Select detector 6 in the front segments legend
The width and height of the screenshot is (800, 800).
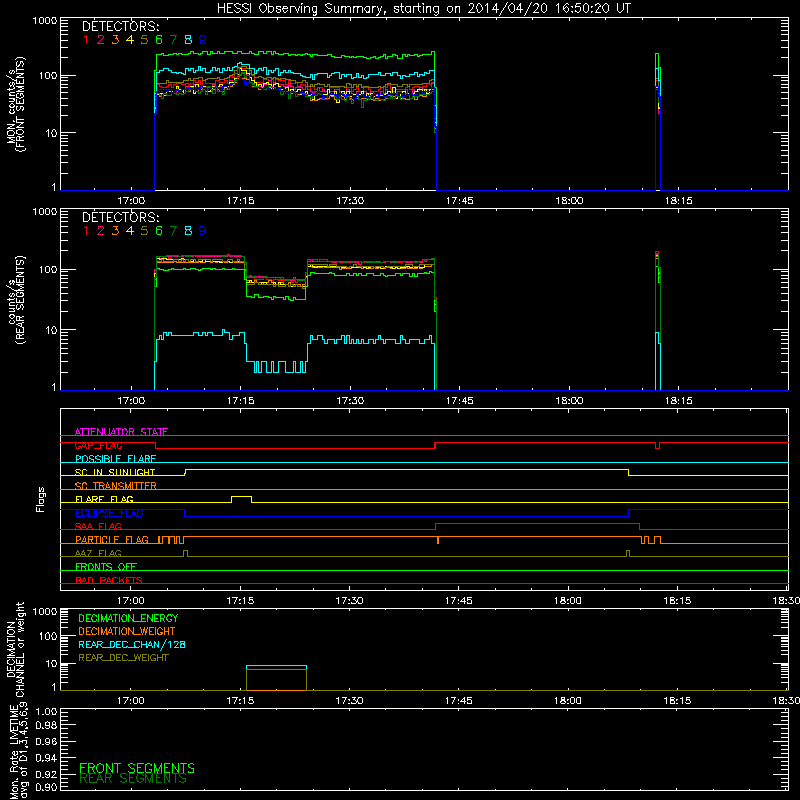pos(159,39)
